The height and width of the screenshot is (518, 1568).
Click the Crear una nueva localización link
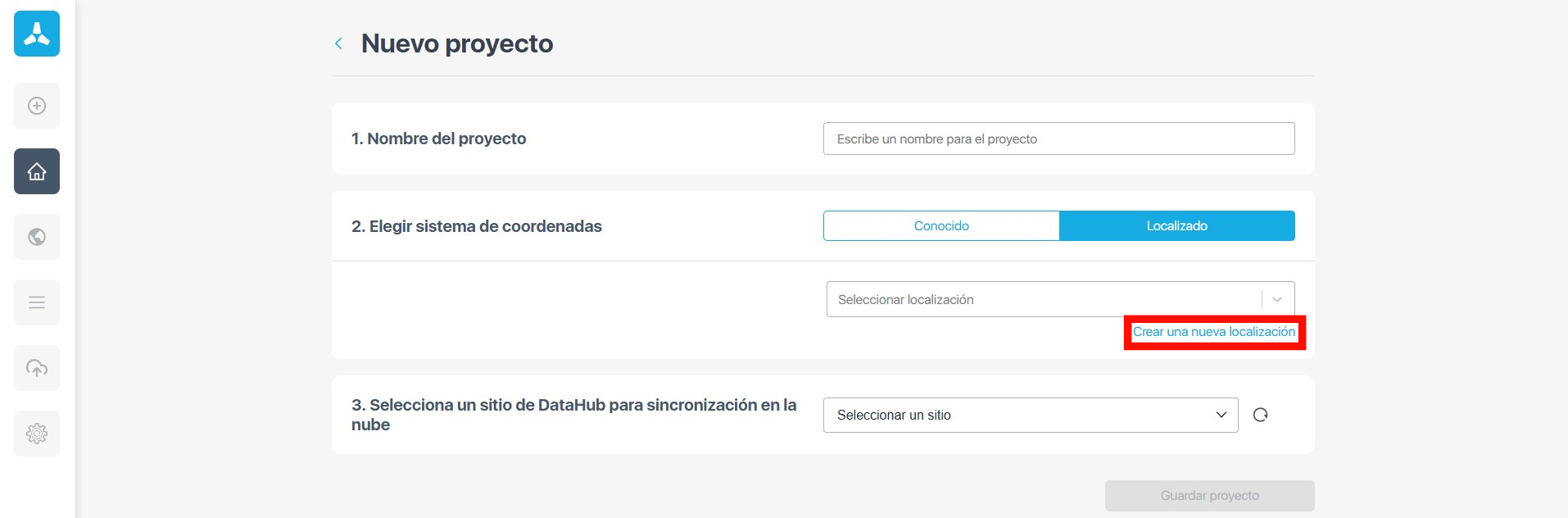point(1213,332)
